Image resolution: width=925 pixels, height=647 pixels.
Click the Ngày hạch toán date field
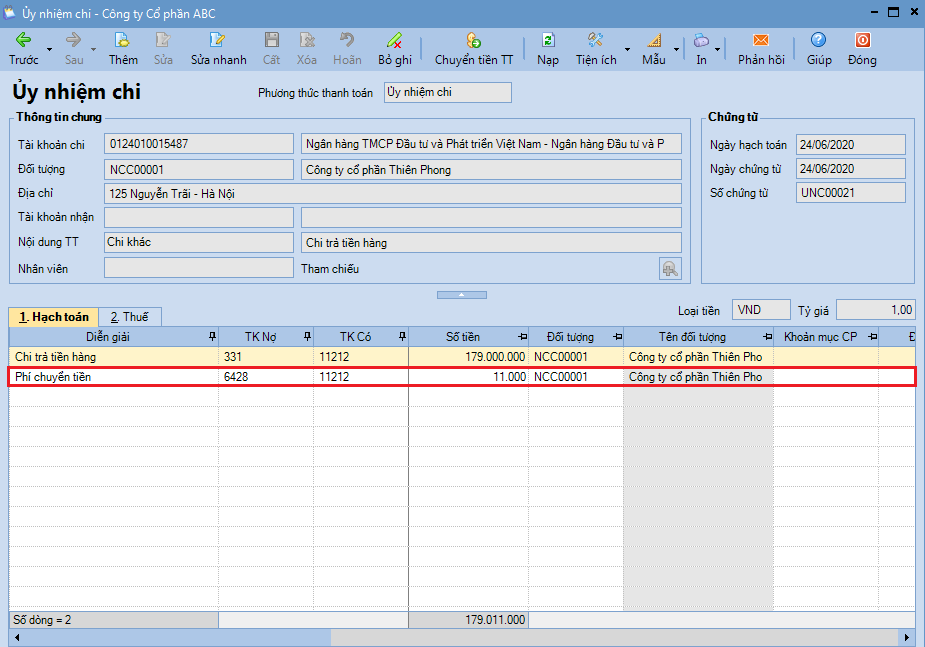pos(851,144)
